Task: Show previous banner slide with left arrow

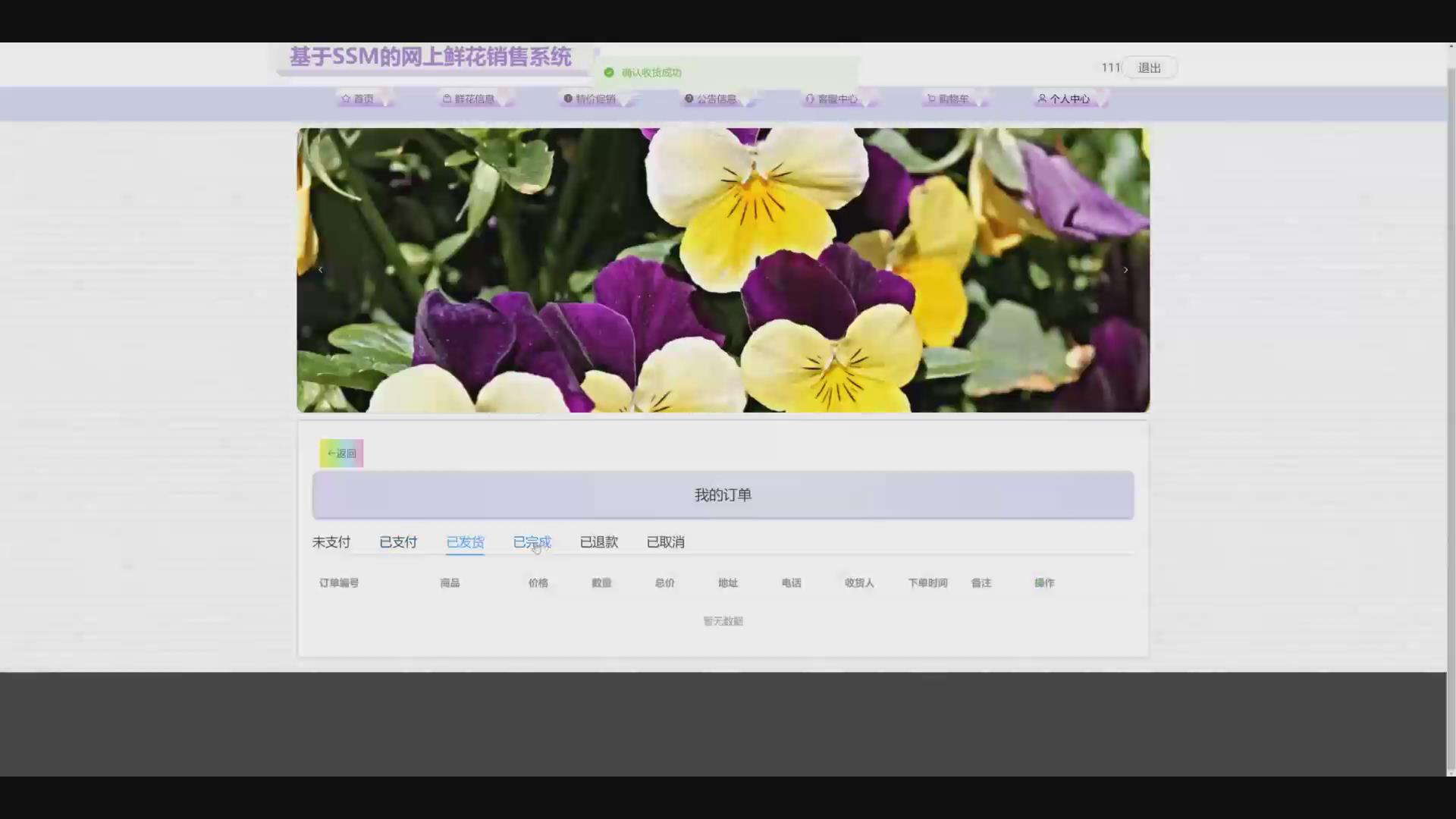Action: tap(321, 270)
